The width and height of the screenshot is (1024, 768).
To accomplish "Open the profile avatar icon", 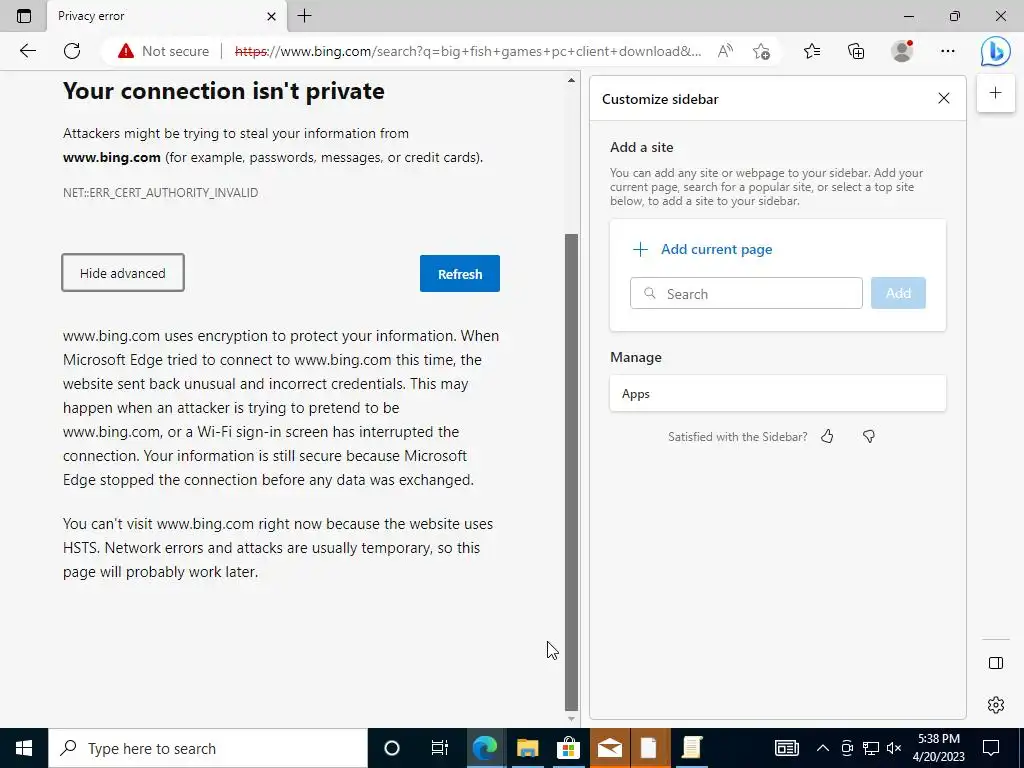I will coord(902,51).
